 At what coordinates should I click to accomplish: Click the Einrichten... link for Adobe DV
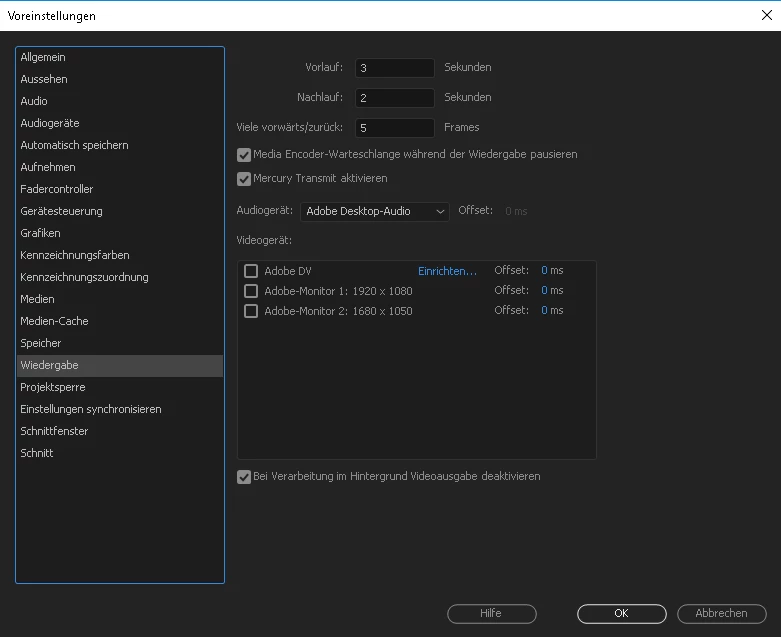tap(447, 271)
